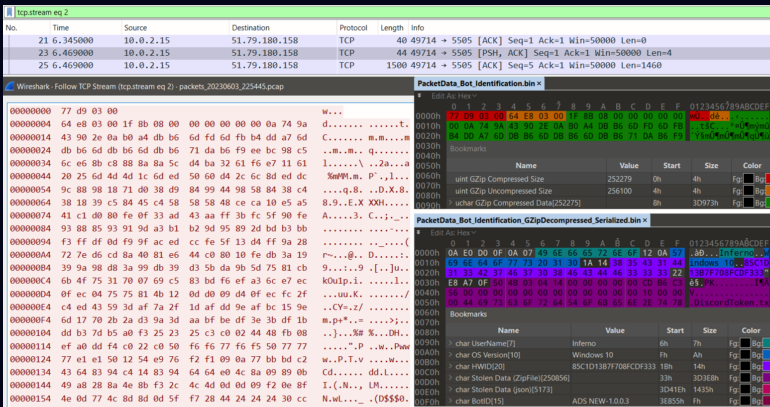Click the orange-highlighted bytes 64 E8 03 00

[x=535, y=116]
